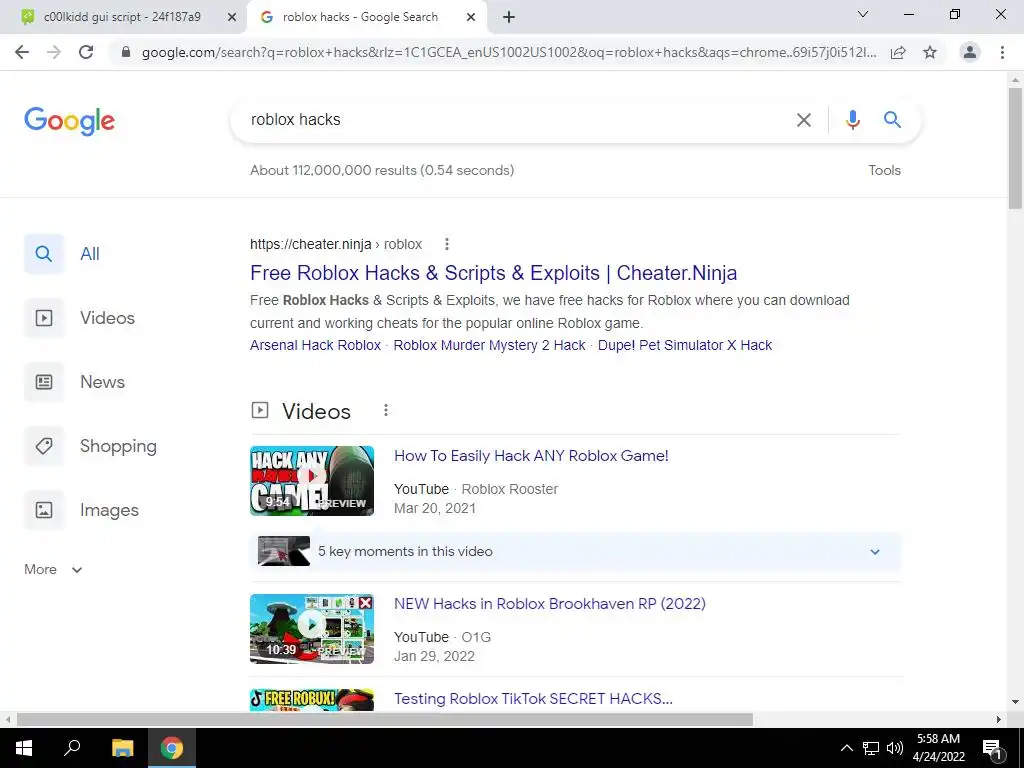
Task: Open Windows taskbar search
Action: point(72,748)
